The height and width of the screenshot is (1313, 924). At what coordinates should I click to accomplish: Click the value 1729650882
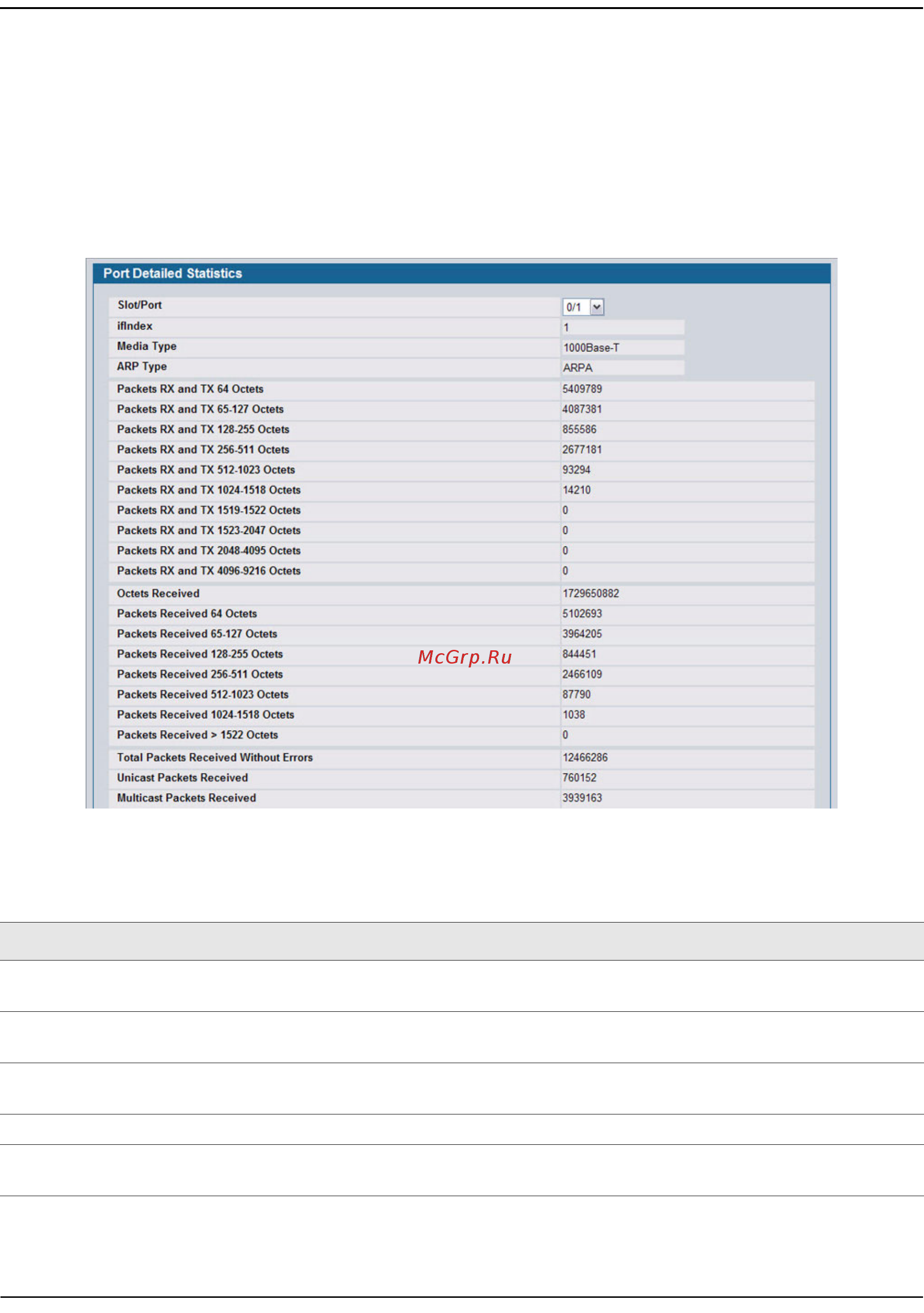(590, 594)
